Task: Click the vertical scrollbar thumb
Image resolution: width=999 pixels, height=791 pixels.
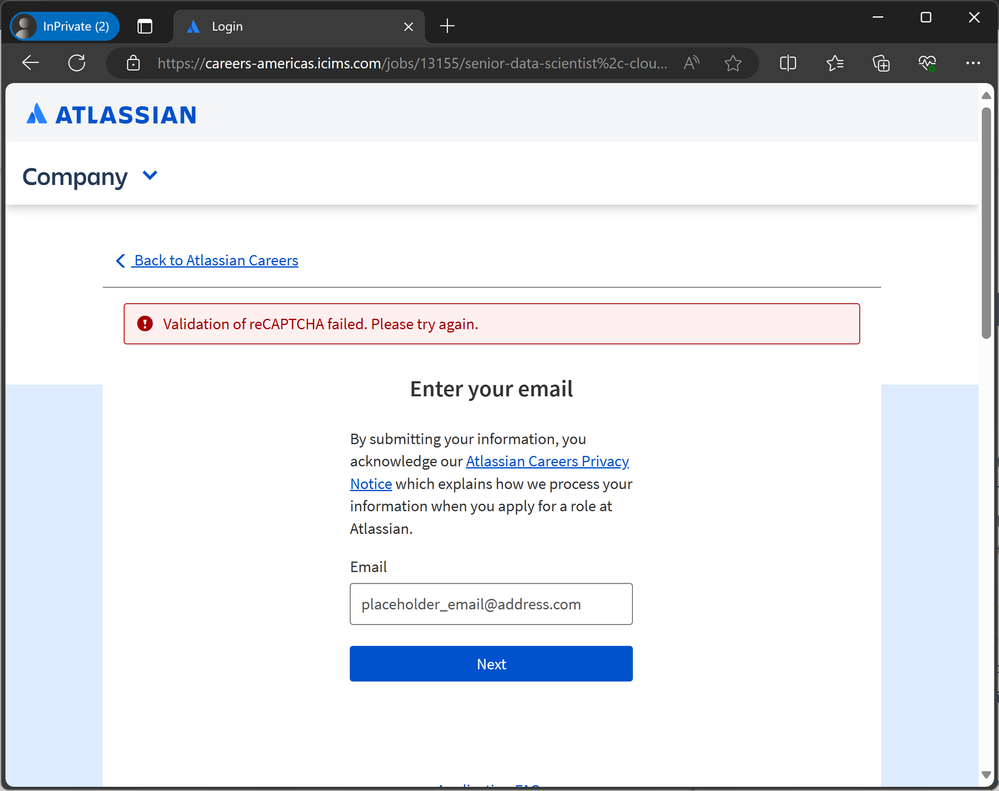Action: pos(986,223)
